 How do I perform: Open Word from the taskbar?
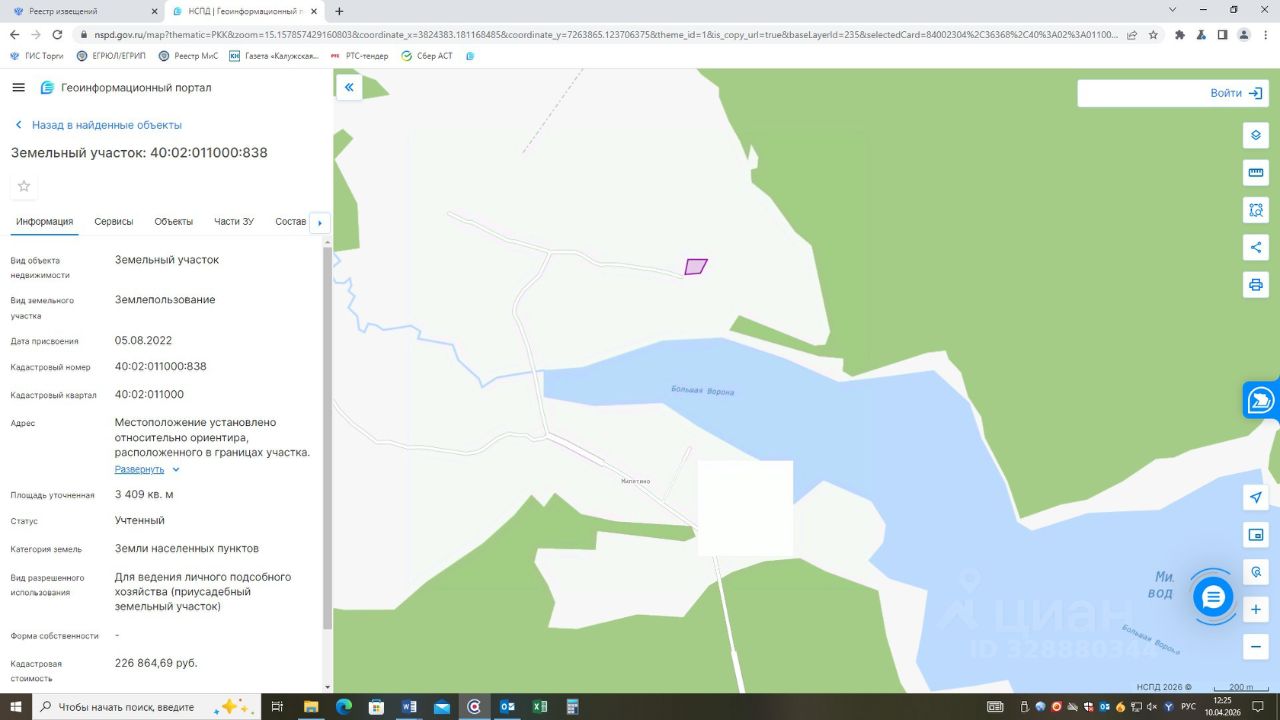click(x=409, y=707)
